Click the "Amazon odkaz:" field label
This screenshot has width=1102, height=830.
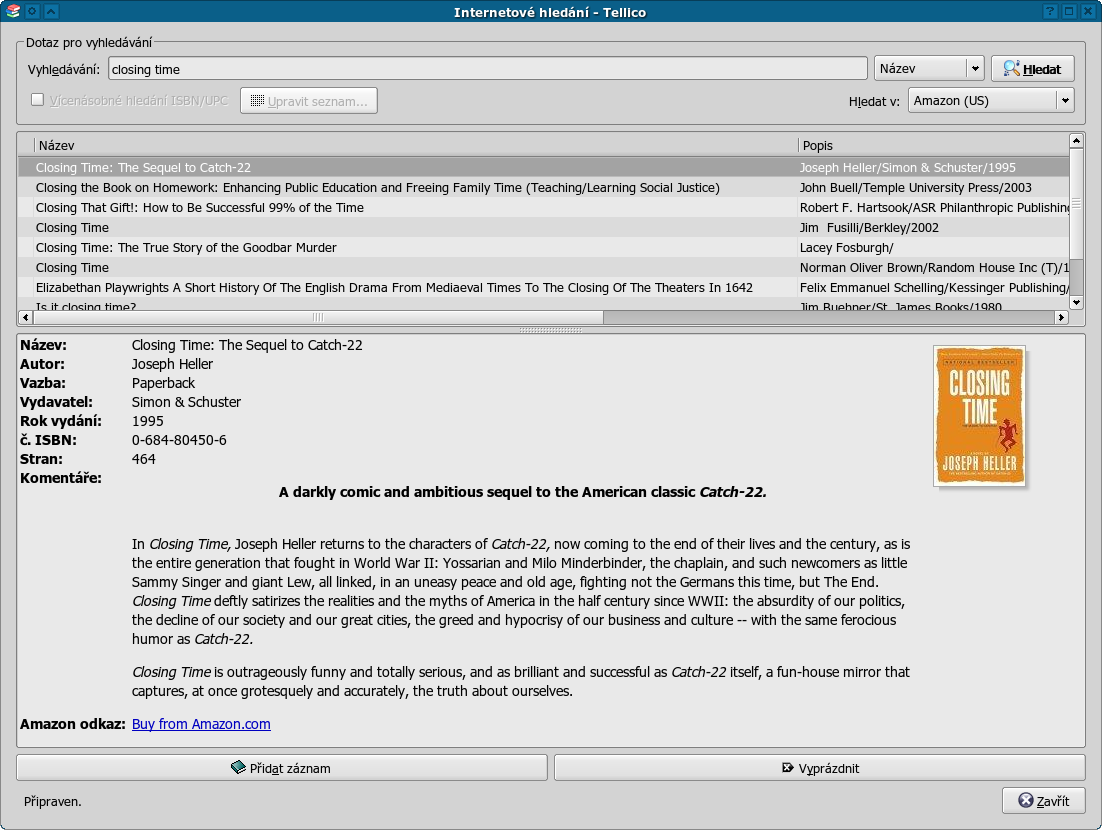72,724
